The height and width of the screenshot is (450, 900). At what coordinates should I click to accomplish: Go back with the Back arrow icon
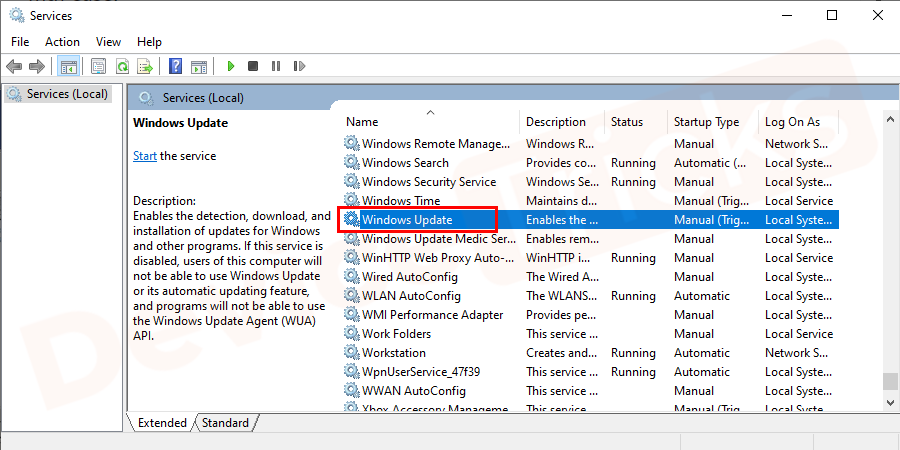14,66
